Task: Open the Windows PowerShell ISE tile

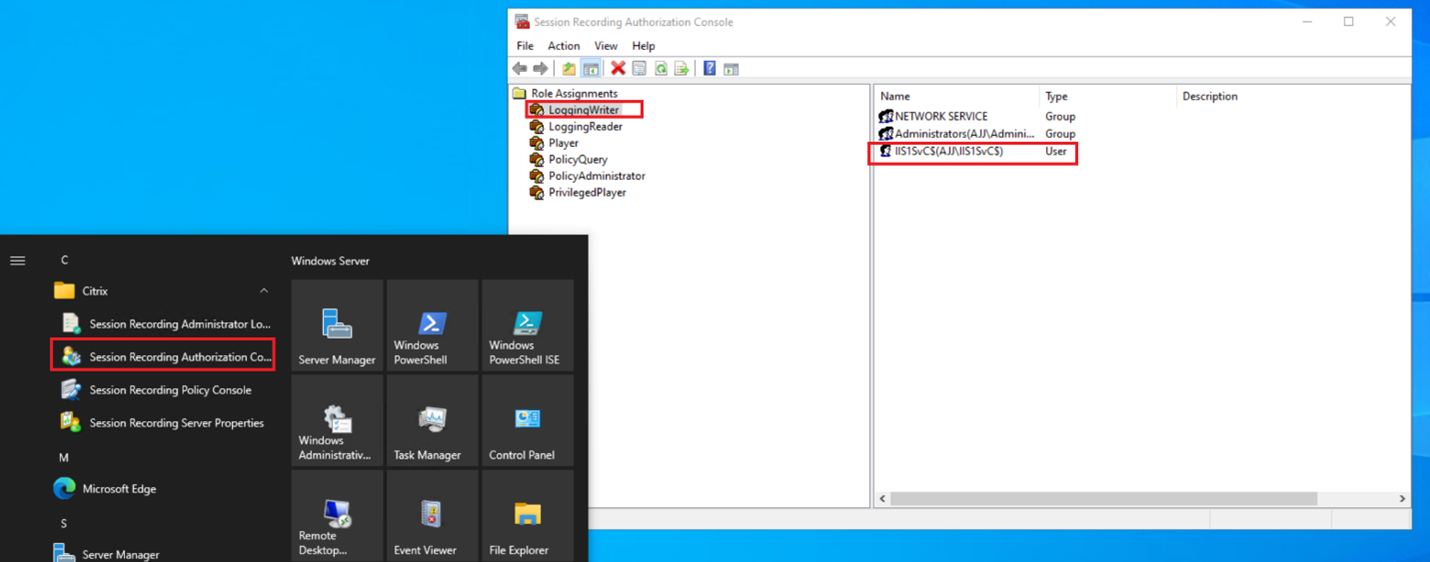Action: point(527,326)
